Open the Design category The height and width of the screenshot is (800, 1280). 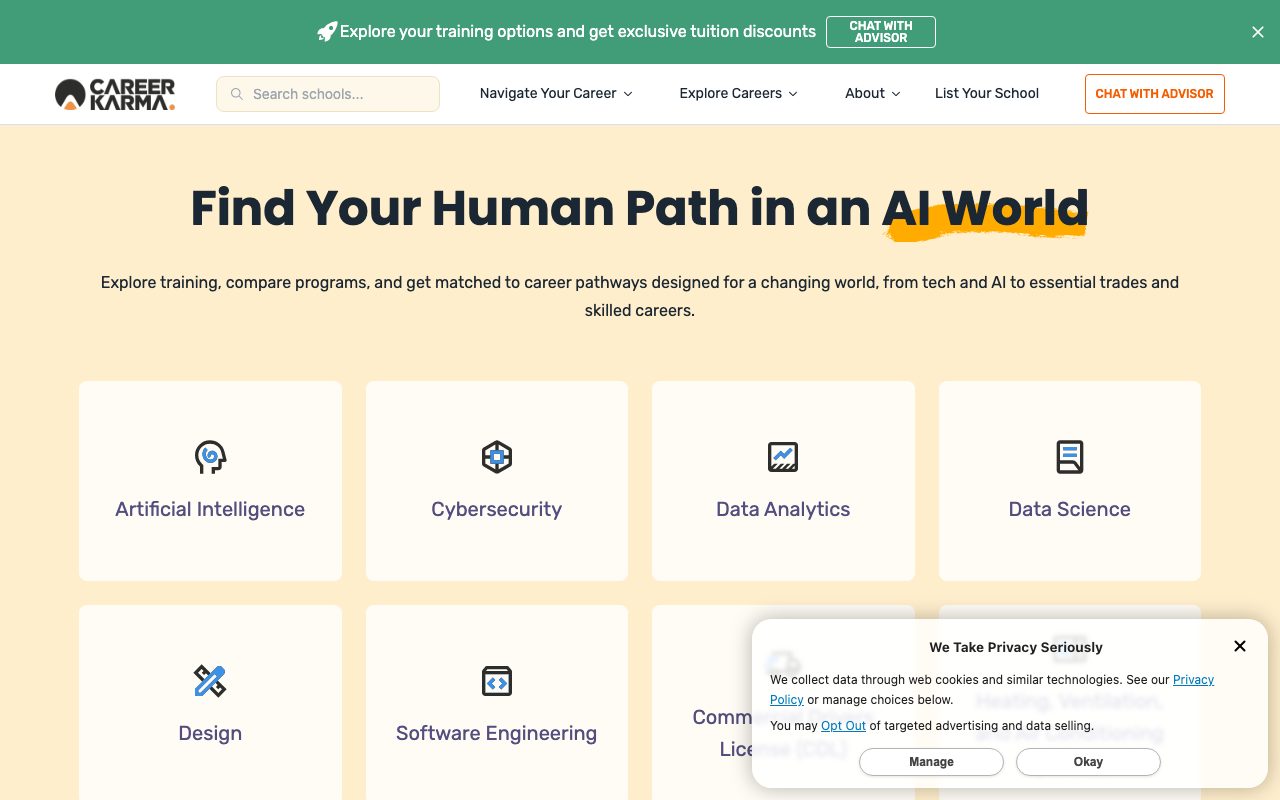click(210, 702)
